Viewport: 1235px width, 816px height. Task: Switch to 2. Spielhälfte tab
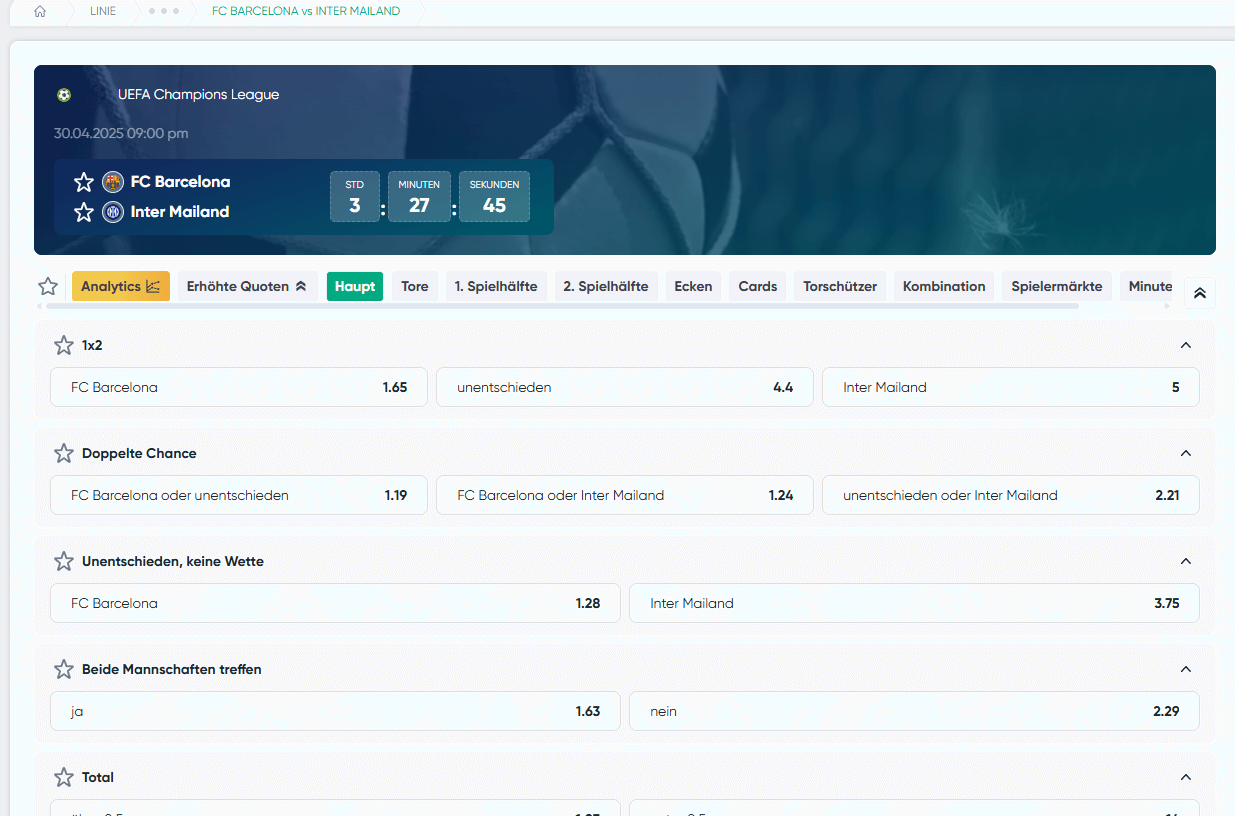[606, 286]
